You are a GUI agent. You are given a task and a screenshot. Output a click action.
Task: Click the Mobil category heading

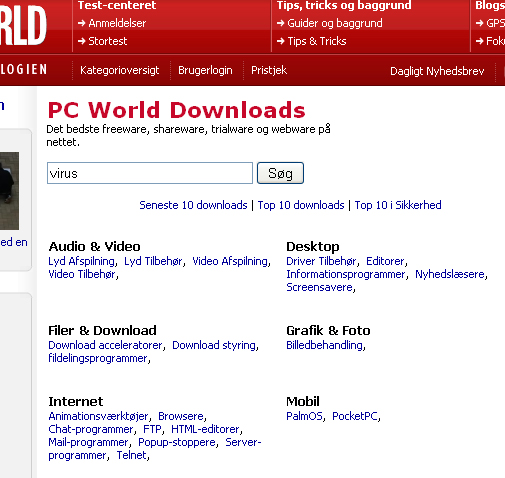pos(303,401)
